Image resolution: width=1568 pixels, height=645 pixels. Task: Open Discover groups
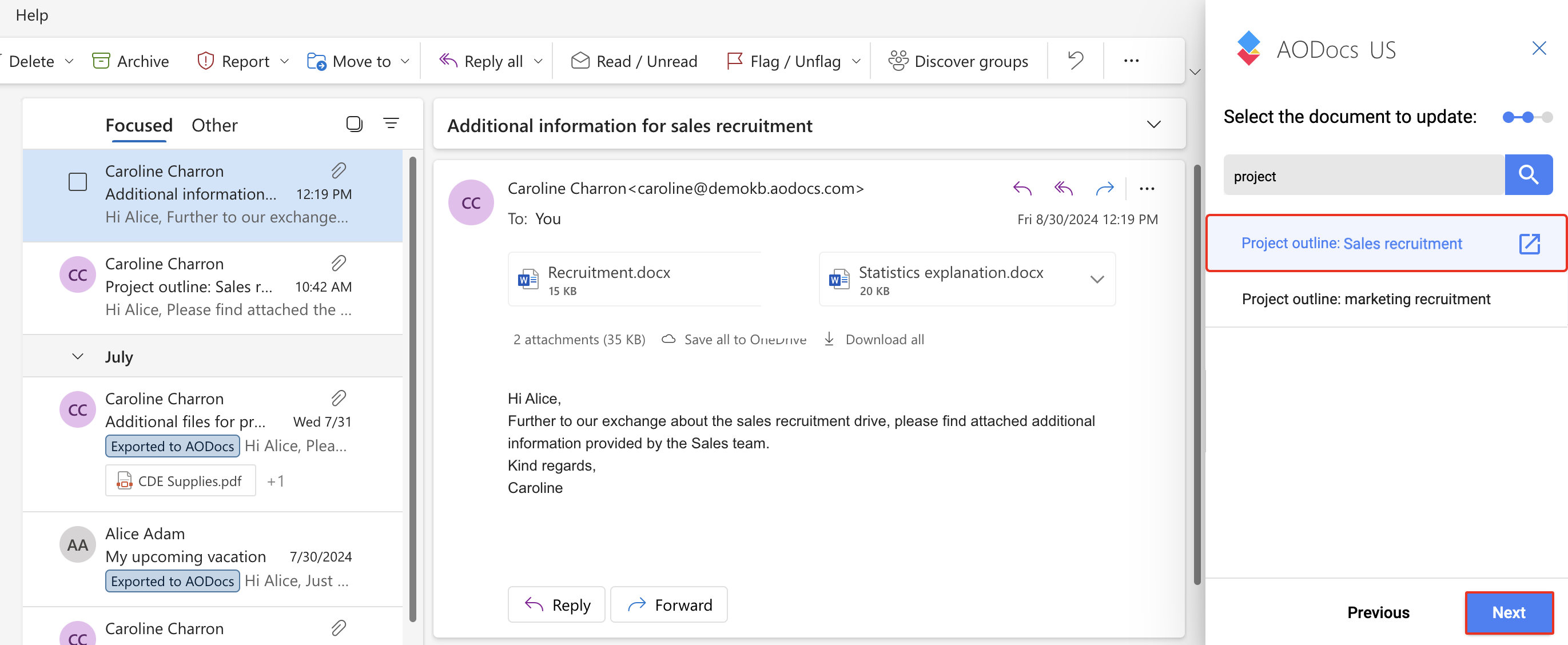coord(958,61)
